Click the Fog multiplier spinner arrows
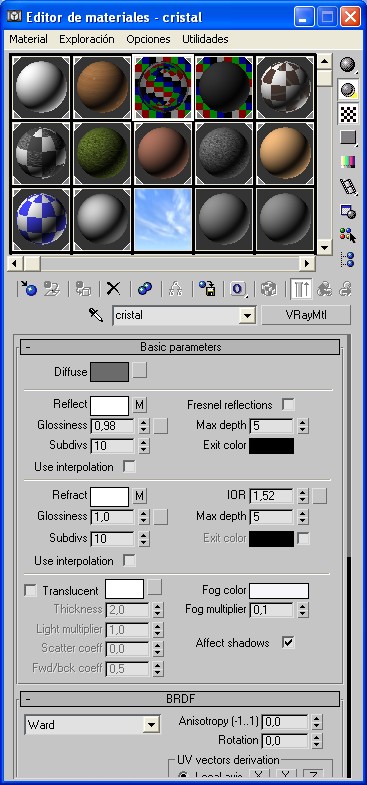The height and width of the screenshot is (785, 367). (x=302, y=610)
